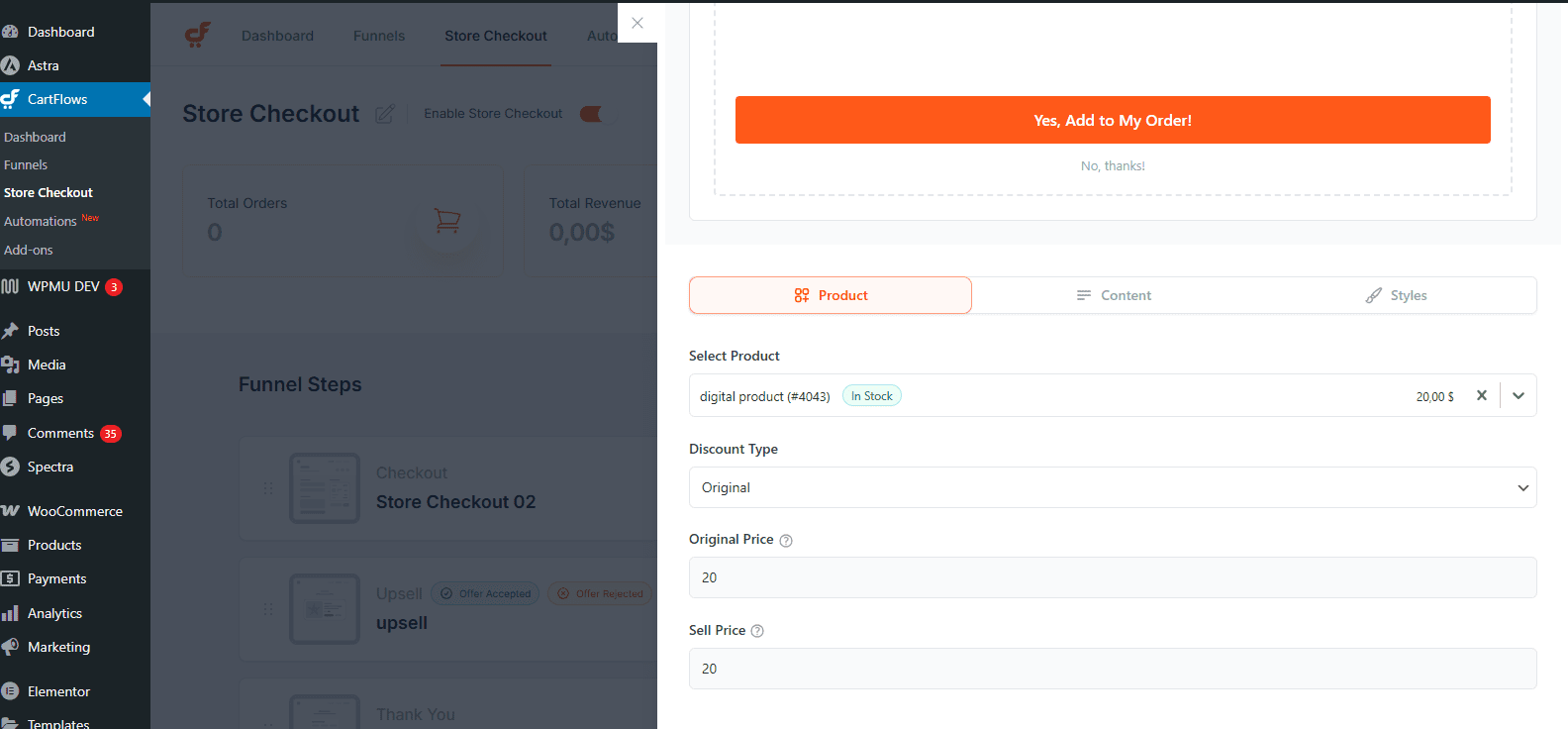Image resolution: width=1568 pixels, height=729 pixels.
Task: Open the Store Checkout submenu item
Action: pos(49,192)
